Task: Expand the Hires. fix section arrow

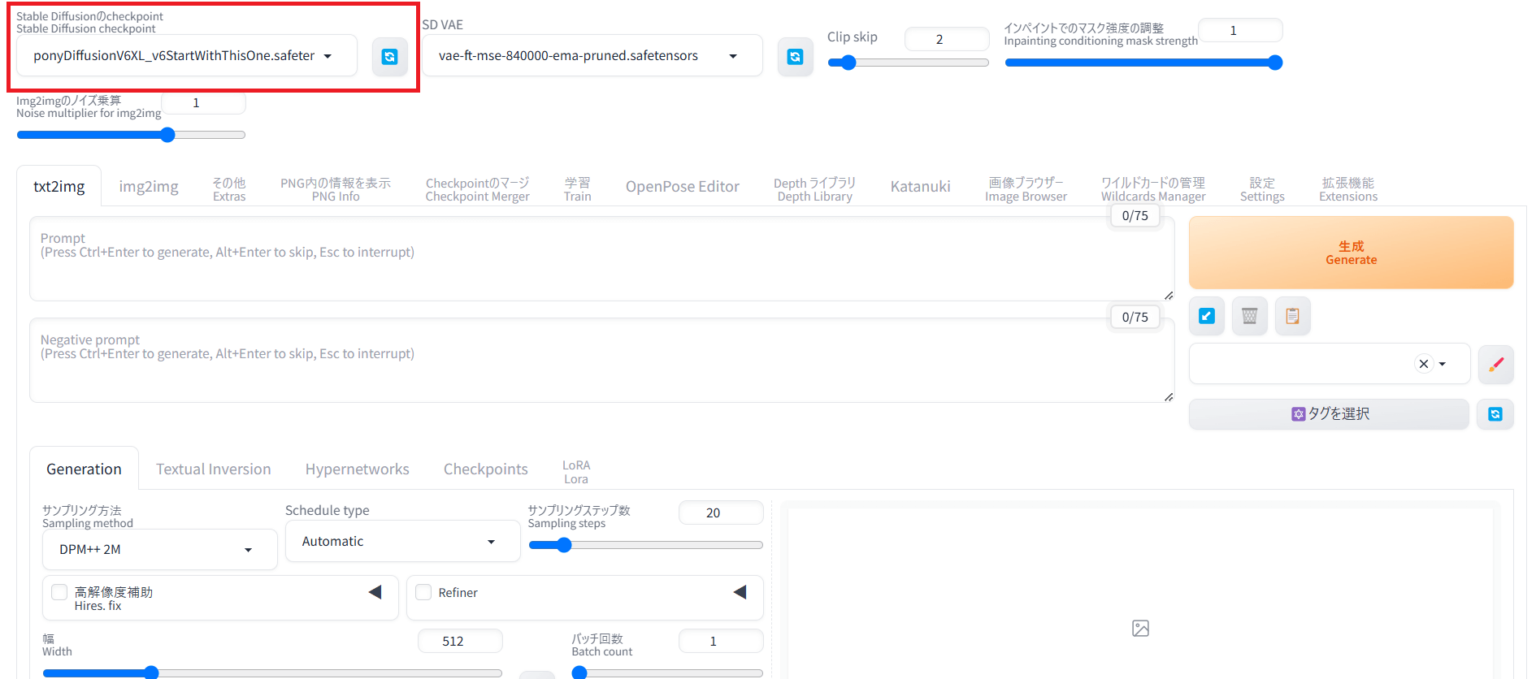Action: pyautogui.click(x=377, y=592)
